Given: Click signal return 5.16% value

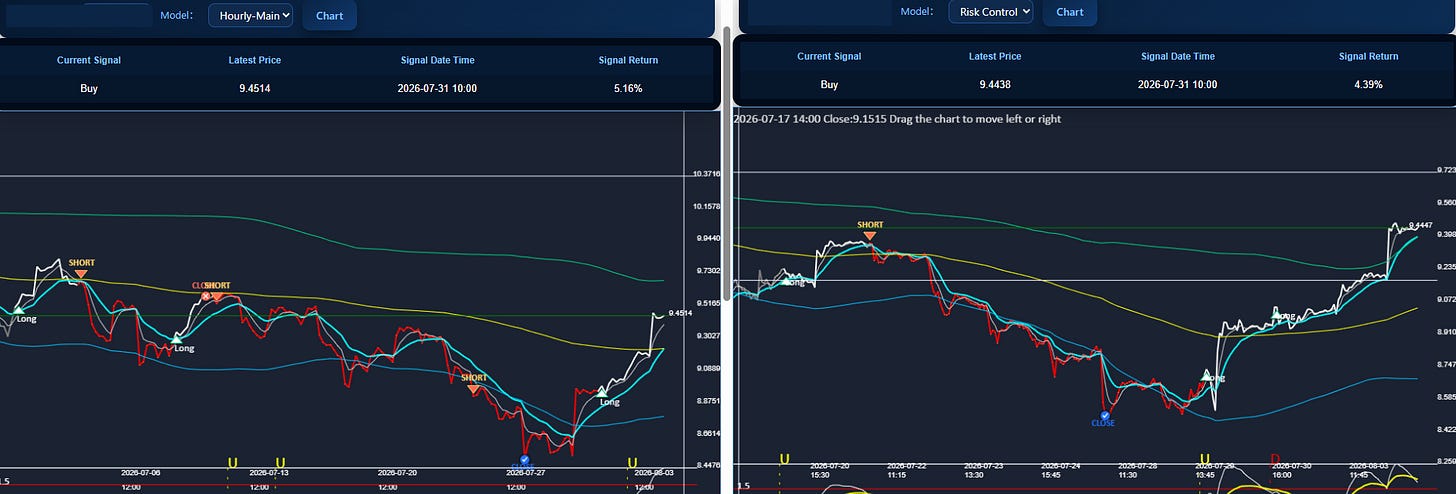Looking at the screenshot, I should click(x=628, y=88).
